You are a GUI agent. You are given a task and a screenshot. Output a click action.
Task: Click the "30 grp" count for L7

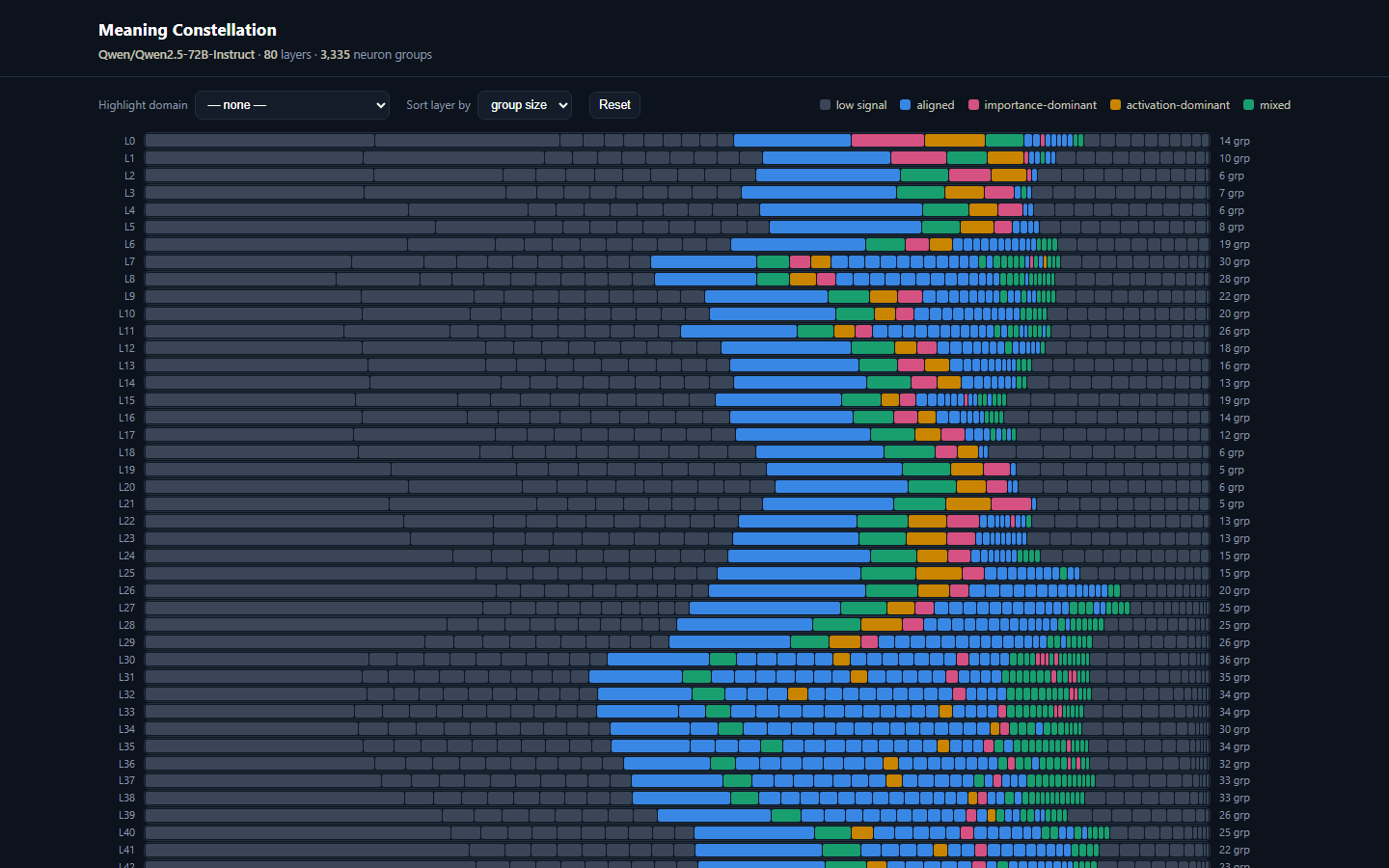(1234, 262)
